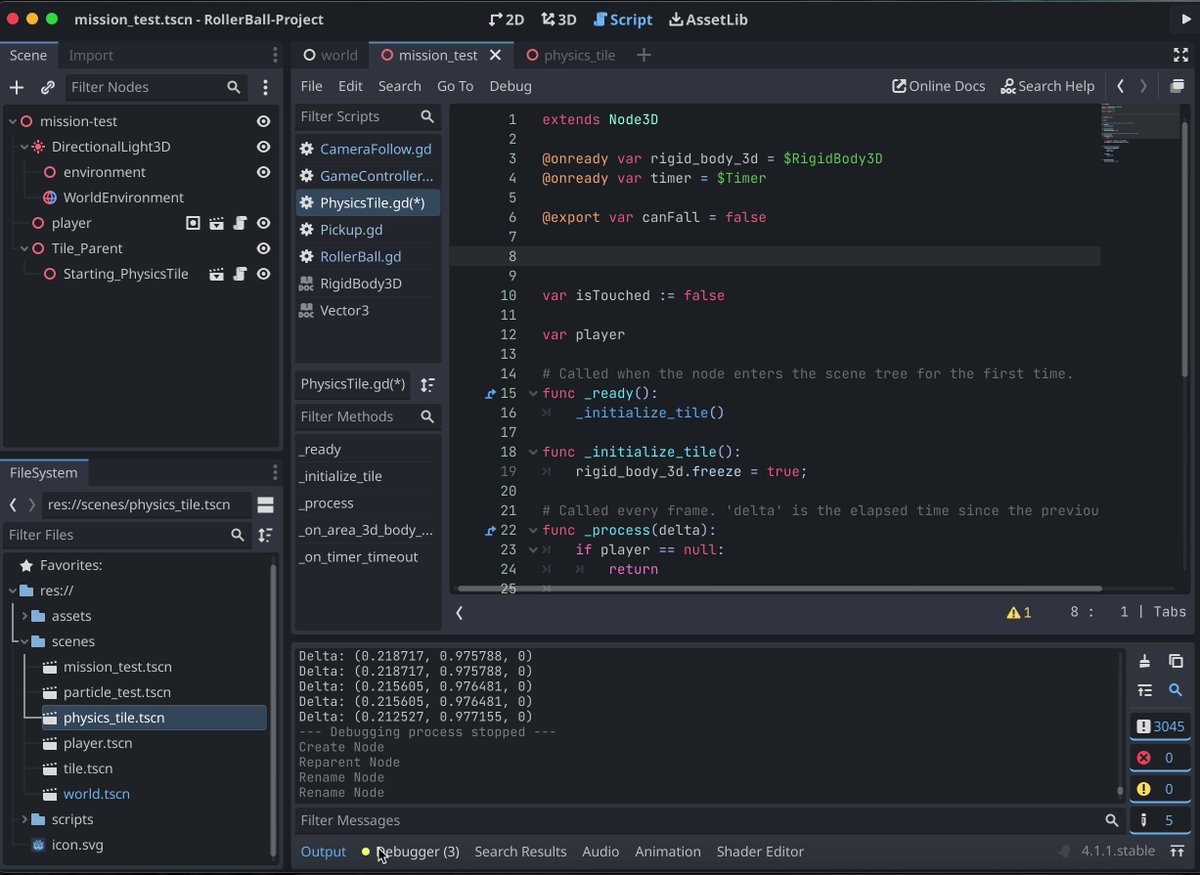
Task: Make the script editor floating window
Action: click(1178, 86)
